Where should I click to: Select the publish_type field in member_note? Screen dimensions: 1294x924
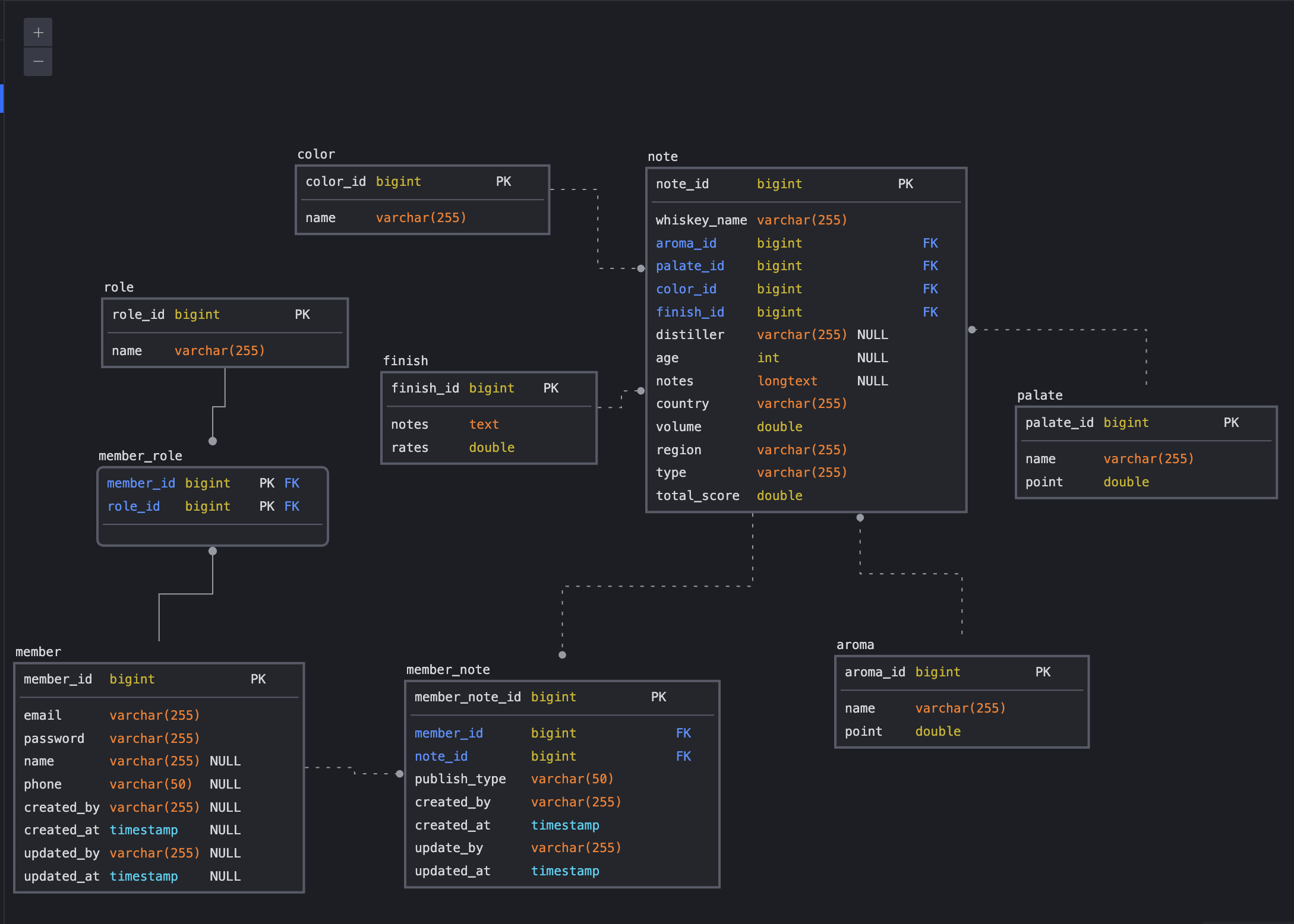460,779
